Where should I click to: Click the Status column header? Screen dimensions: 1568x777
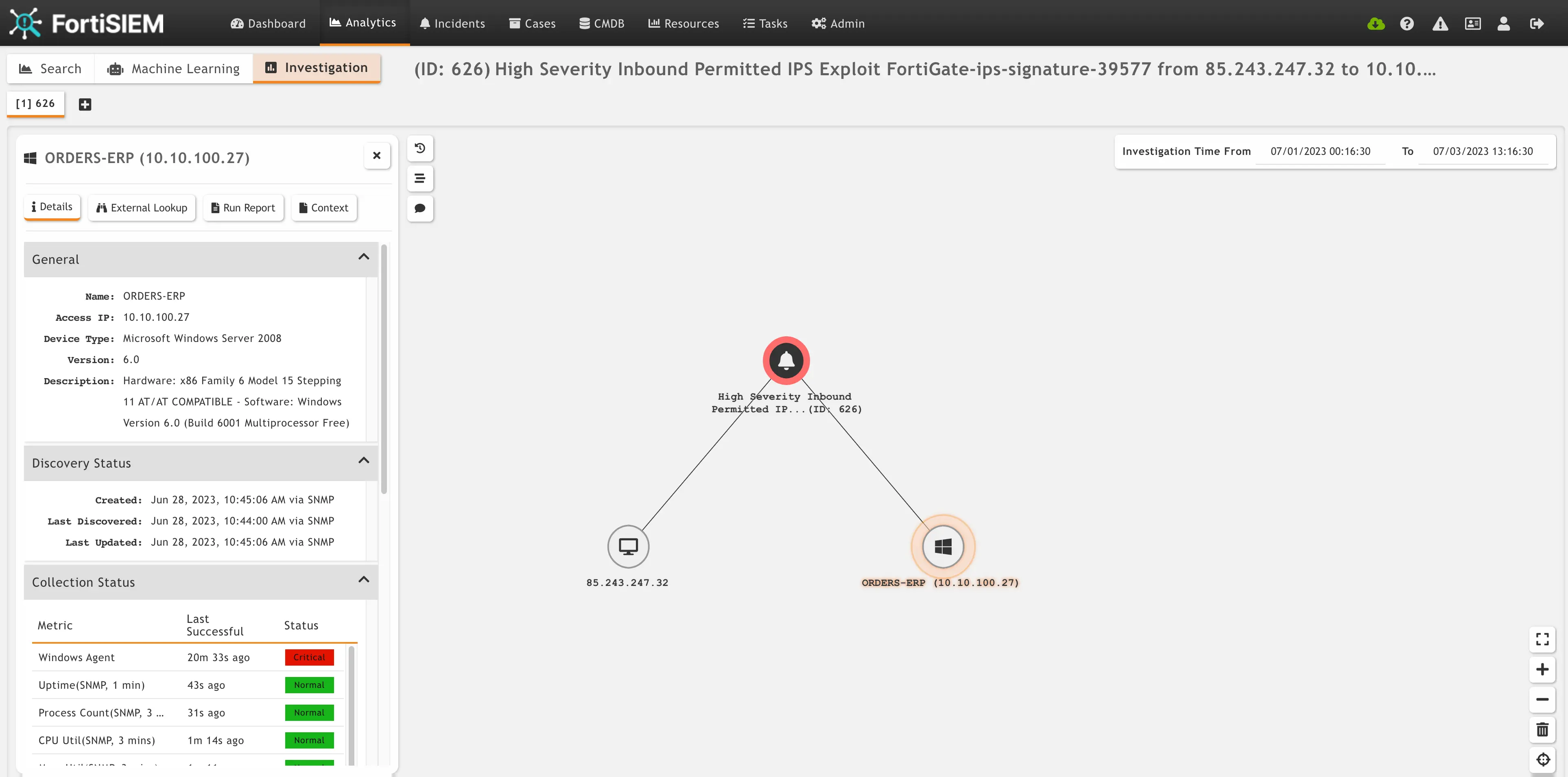[x=301, y=625]
